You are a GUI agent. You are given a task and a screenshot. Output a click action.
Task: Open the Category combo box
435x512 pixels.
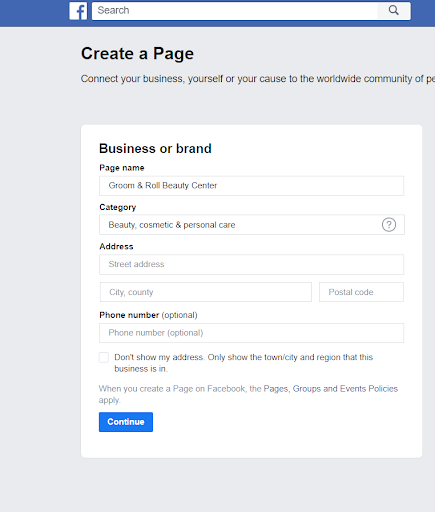click(x=252, y=225)
